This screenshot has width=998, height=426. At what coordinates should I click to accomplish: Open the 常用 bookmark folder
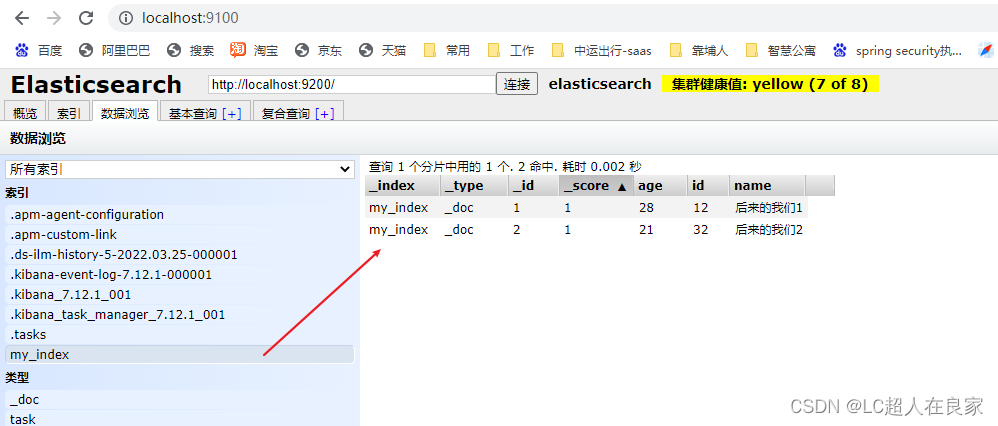tap(446, 50)
